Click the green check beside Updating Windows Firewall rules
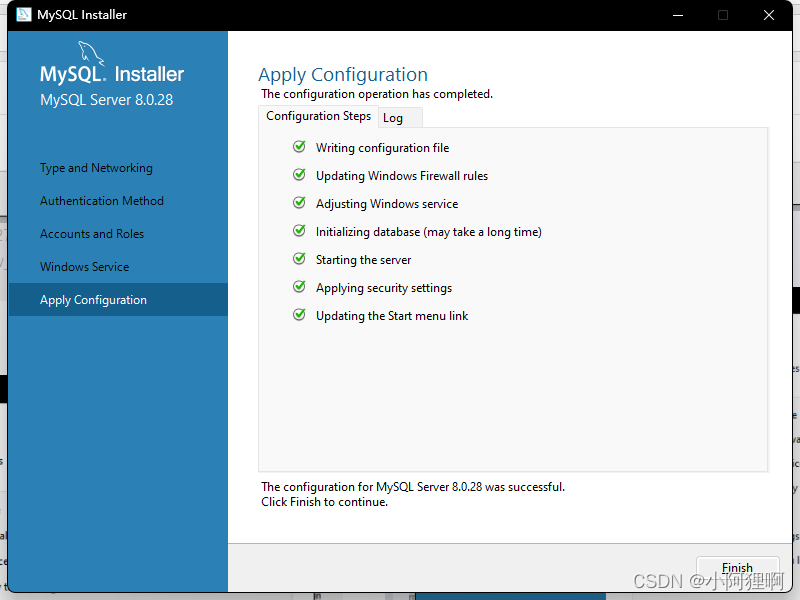800x600 pixels. pos(299,175)
